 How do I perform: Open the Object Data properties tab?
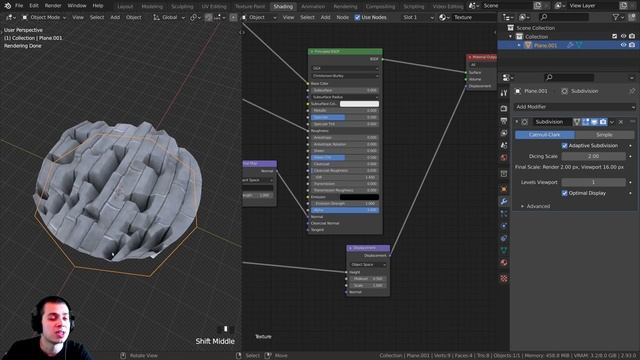point(504,250)
